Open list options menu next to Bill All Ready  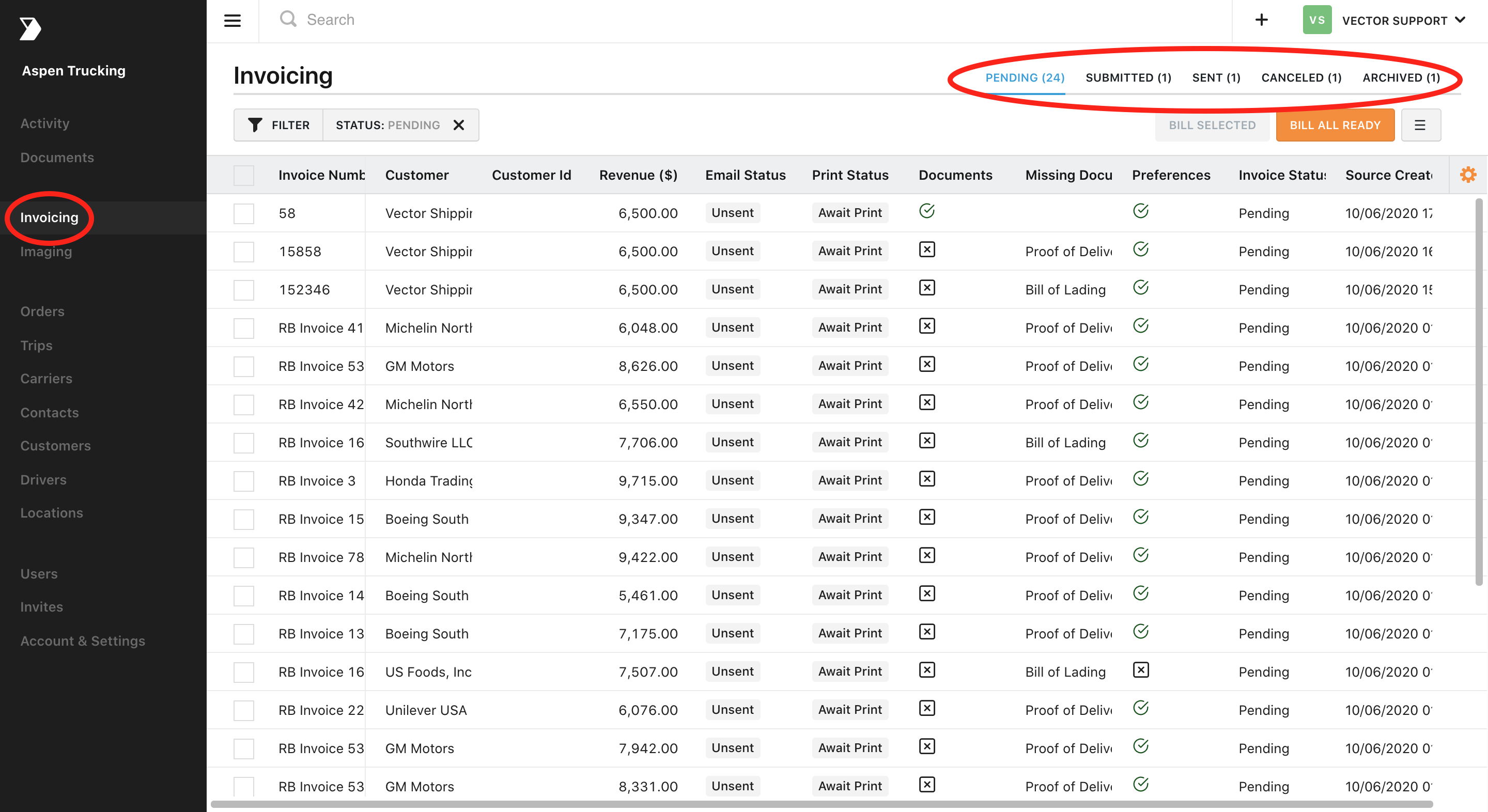[x=1420, y=125]
